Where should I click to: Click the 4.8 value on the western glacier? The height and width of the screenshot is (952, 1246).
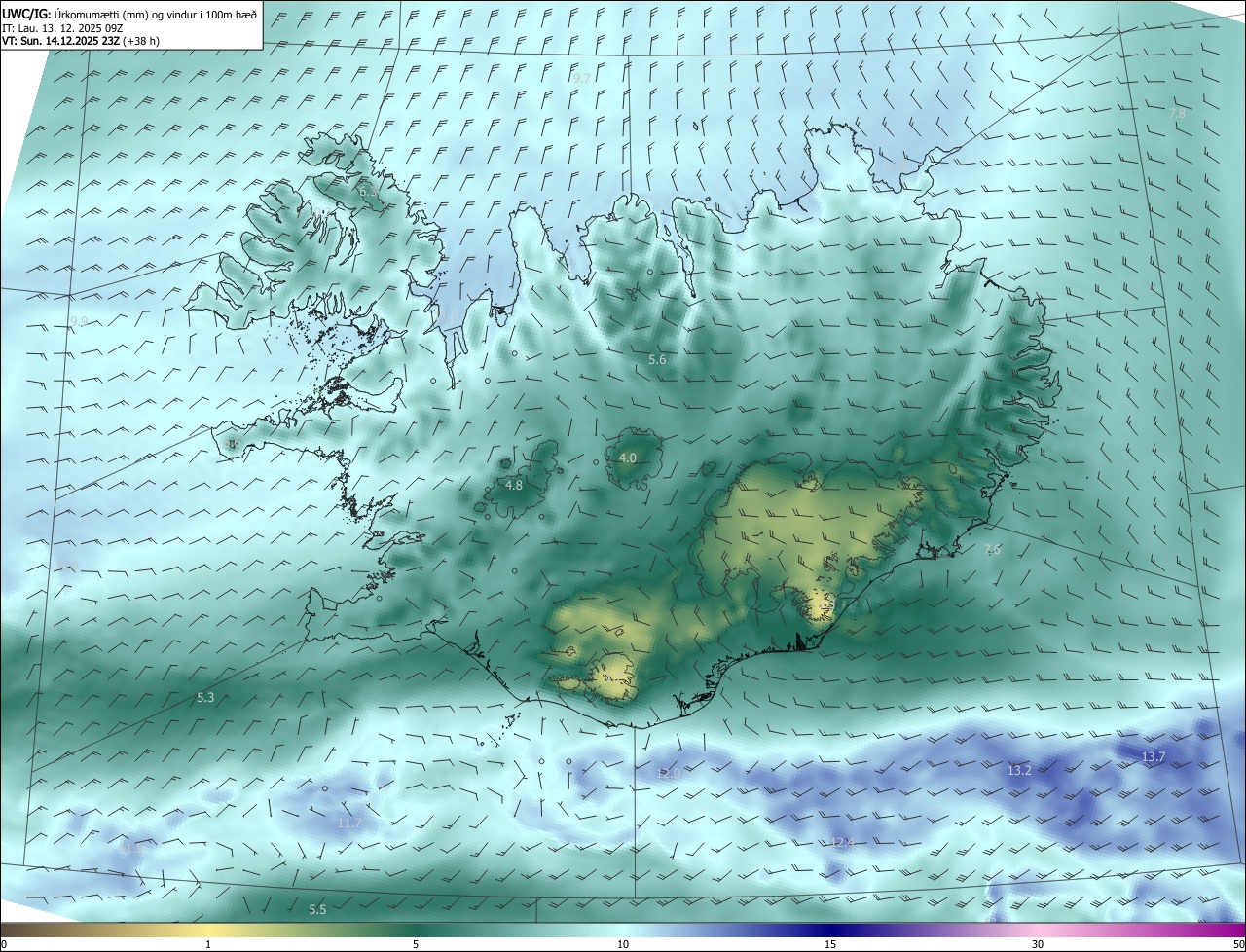pyautogui.click(x=514, y=485)
